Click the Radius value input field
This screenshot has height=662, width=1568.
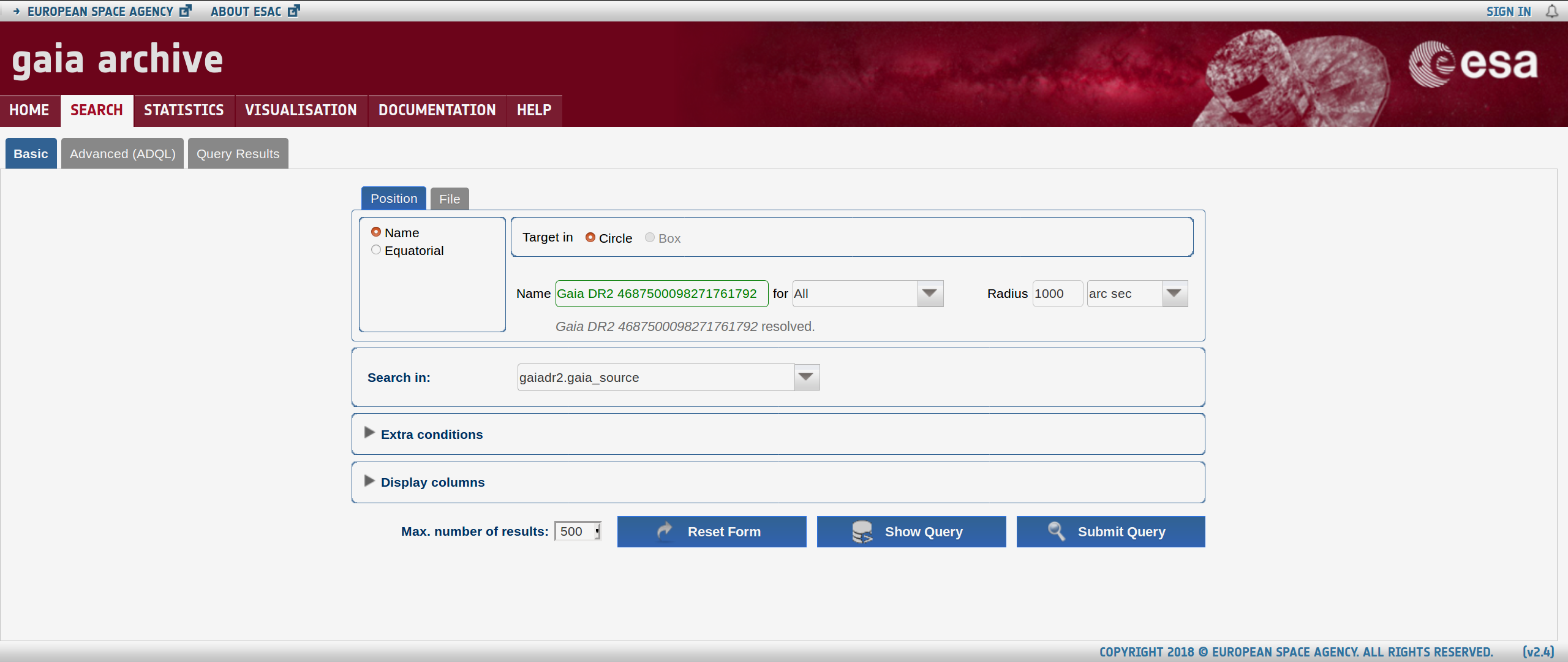click(x=1057, y=294)
